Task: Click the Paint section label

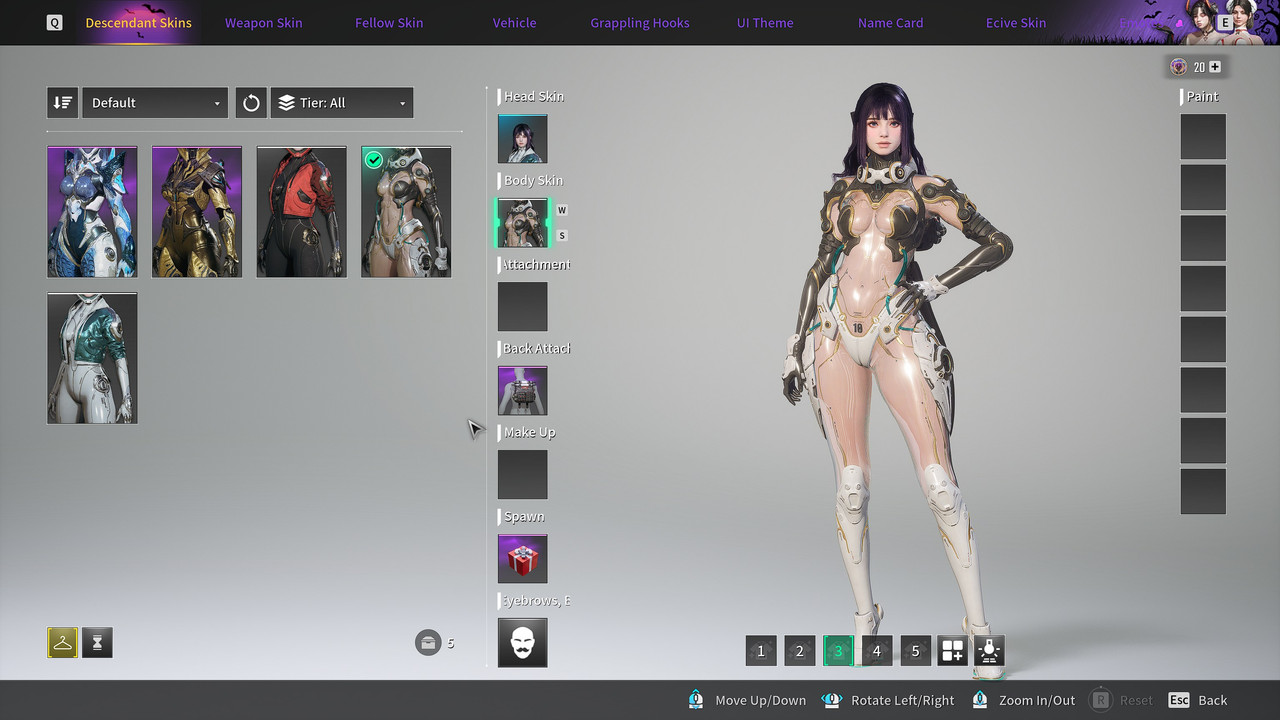Action: pos(1202,96)
